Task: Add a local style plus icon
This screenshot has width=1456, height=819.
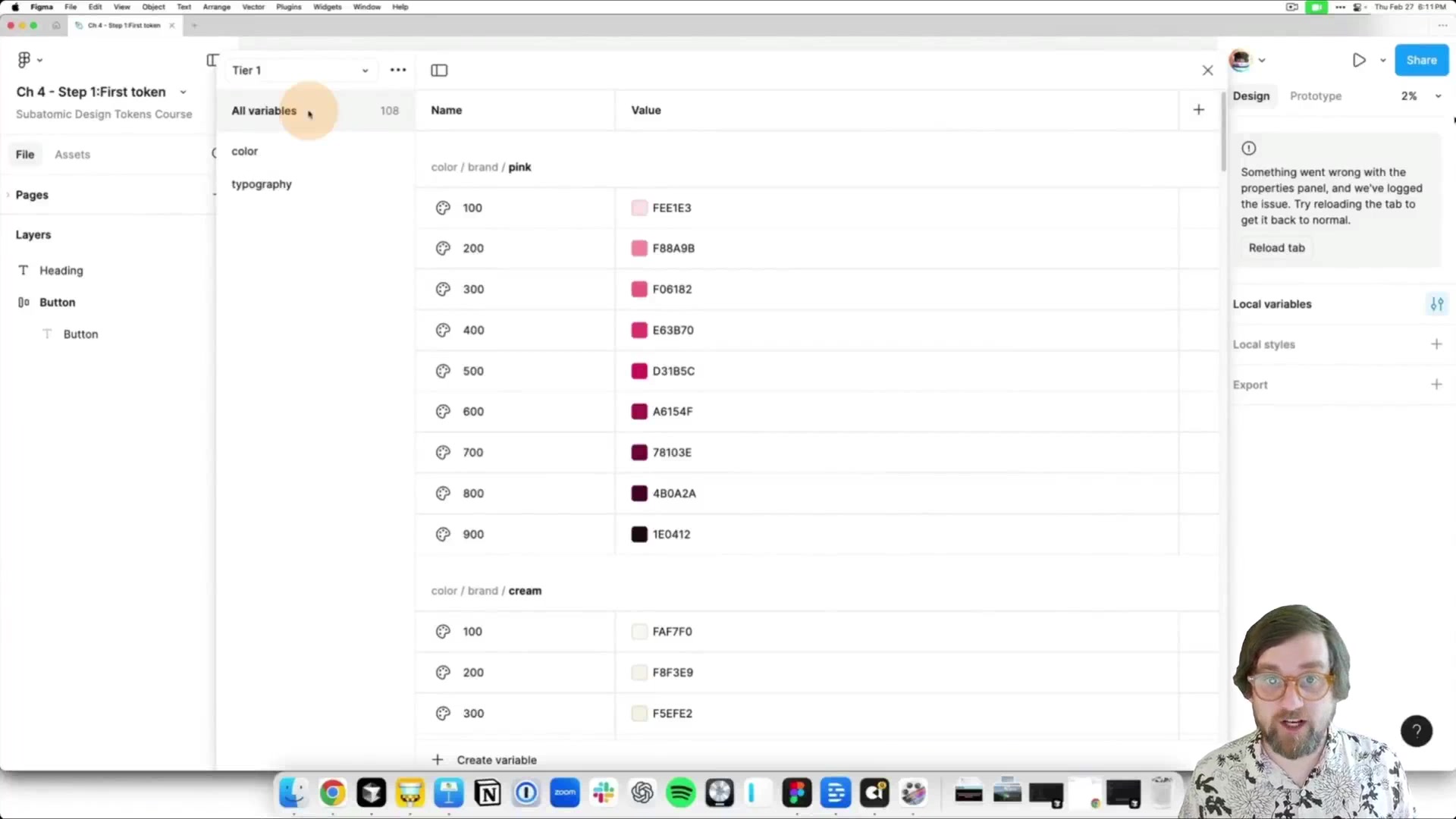Action: pyautogui.click(x=1436, y=344)
